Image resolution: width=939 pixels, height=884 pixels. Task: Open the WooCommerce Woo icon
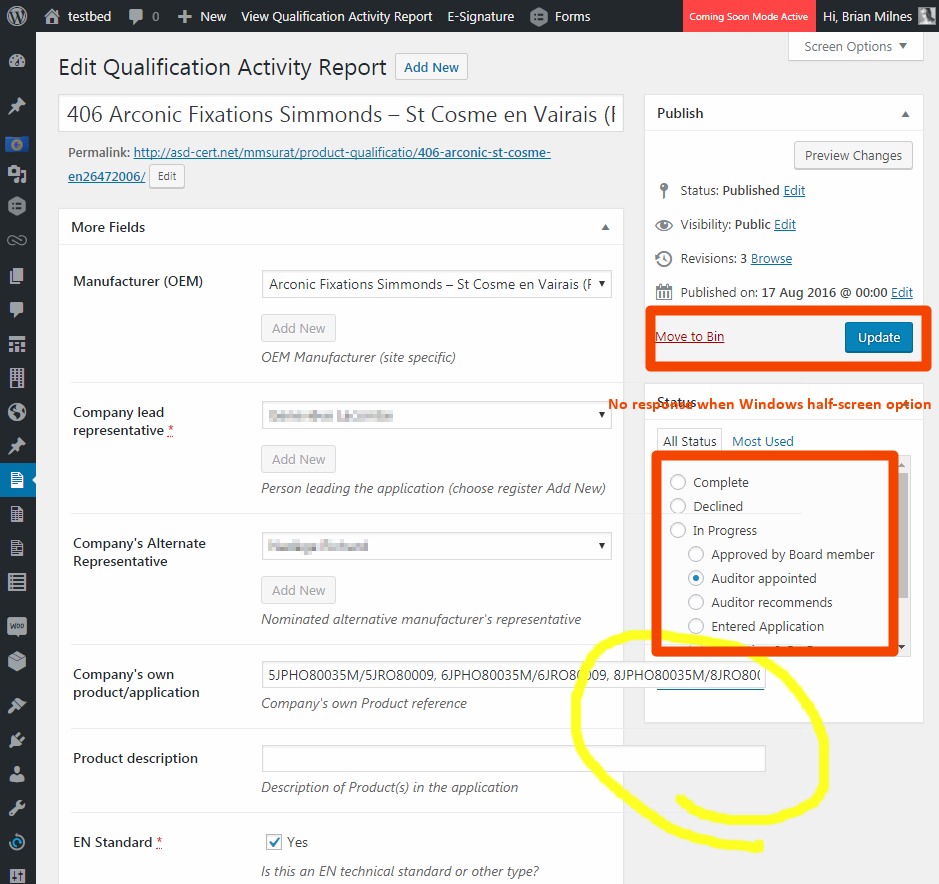17,626
